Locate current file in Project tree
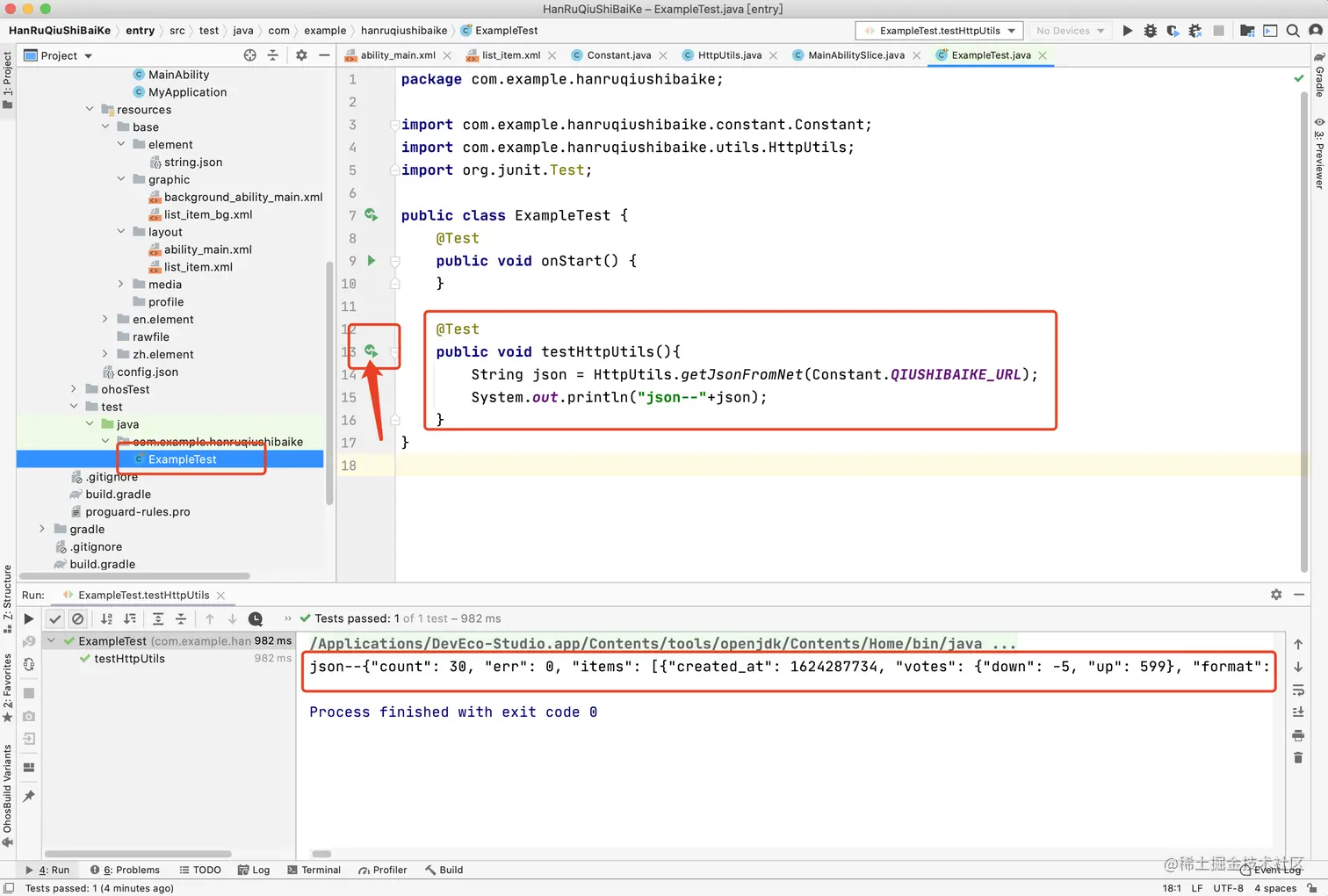 click(x=250, y=55)
